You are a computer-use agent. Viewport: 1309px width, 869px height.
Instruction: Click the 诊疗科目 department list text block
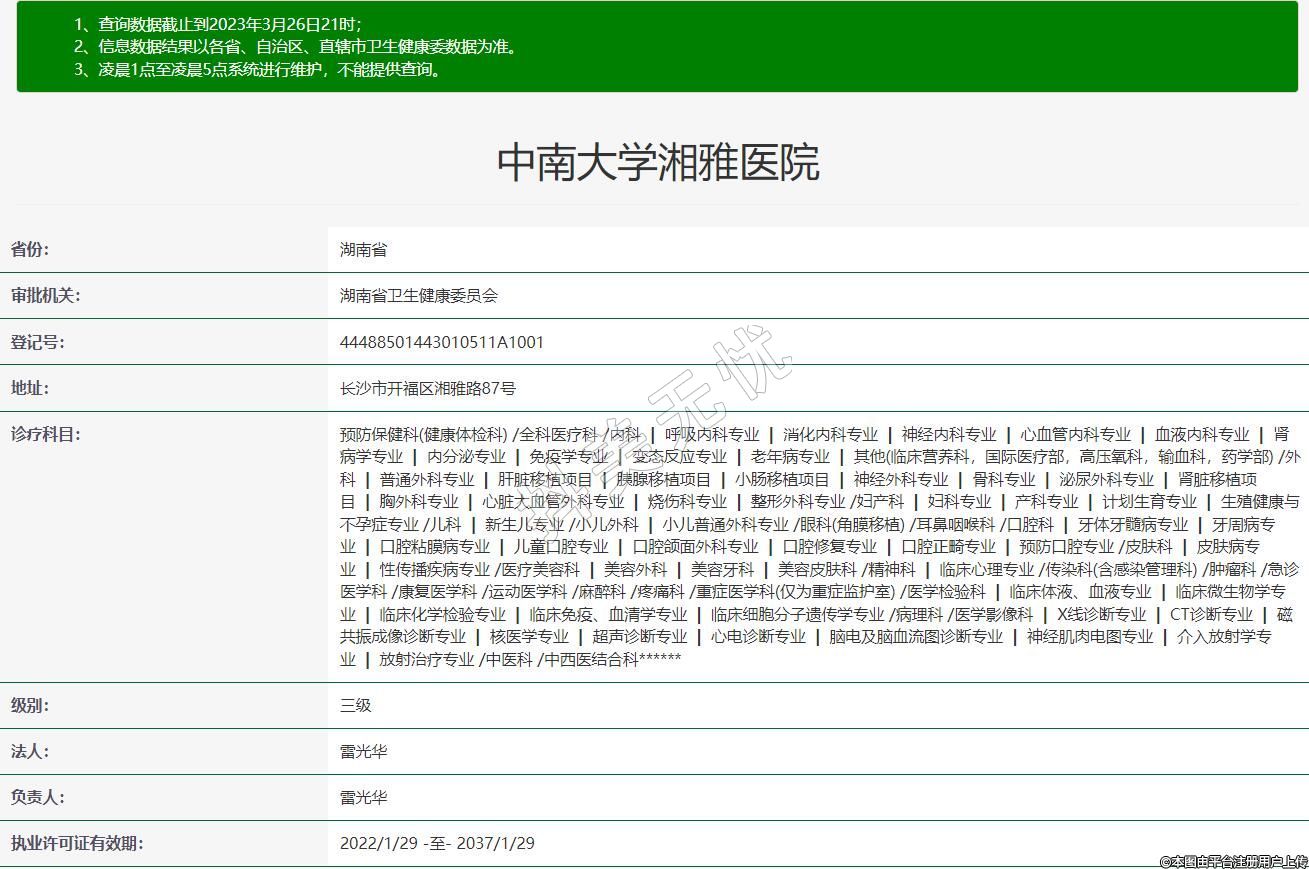click(818, 547)
